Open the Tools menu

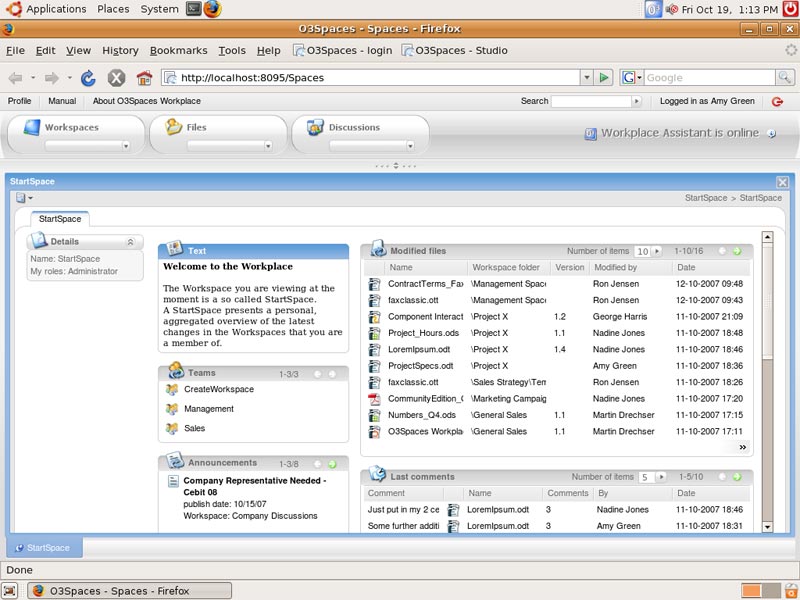[232, 51]
